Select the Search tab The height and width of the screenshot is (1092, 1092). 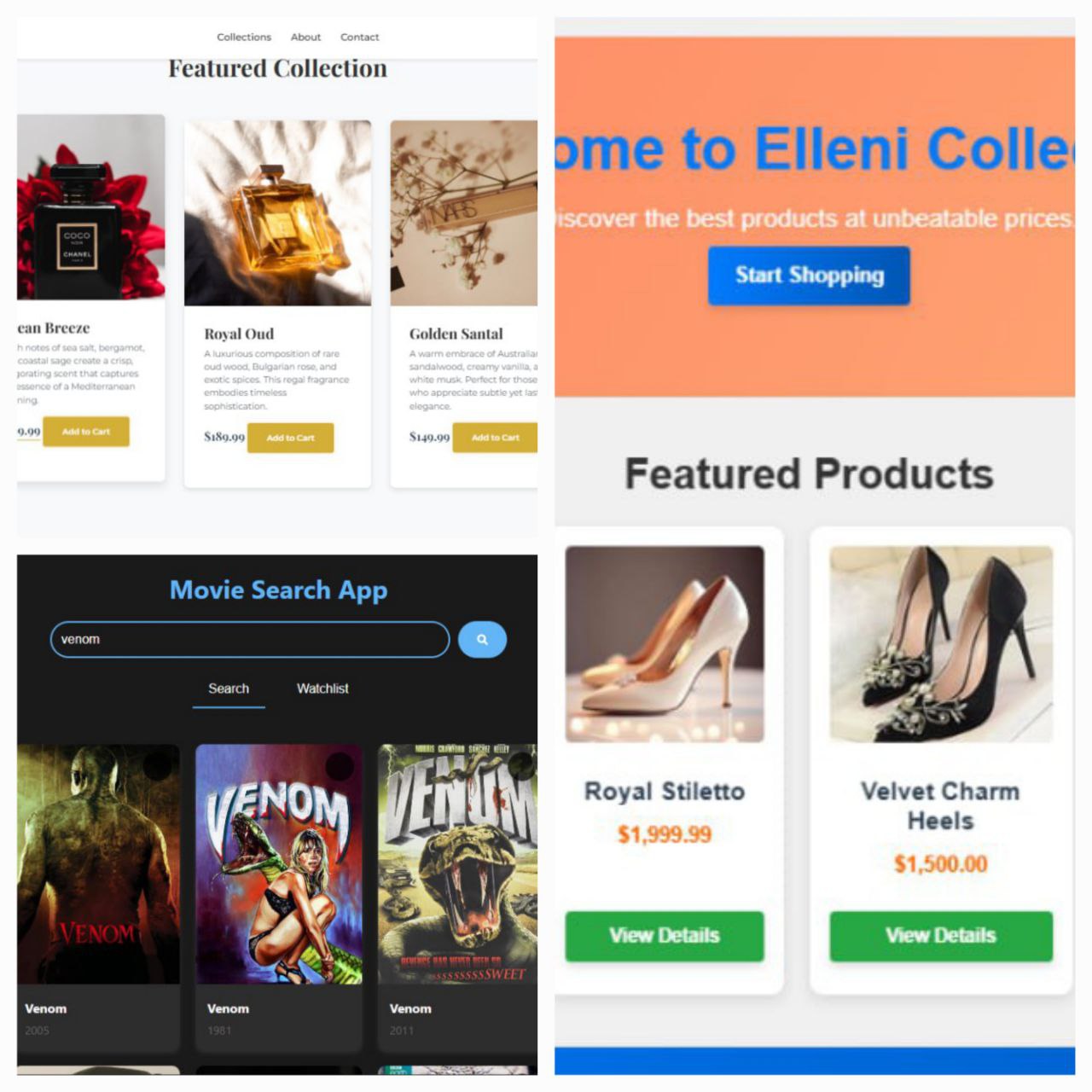[229, 688]
